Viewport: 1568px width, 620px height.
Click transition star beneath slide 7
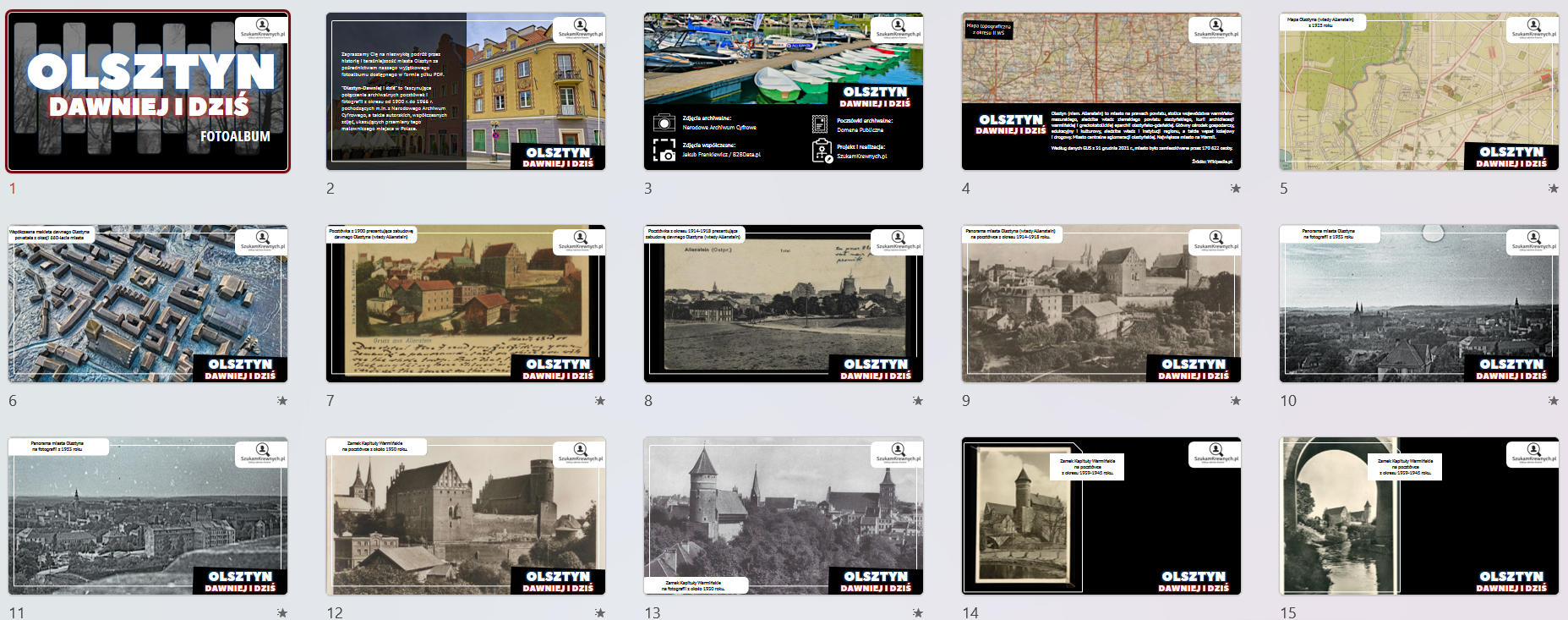click(599, 401)
